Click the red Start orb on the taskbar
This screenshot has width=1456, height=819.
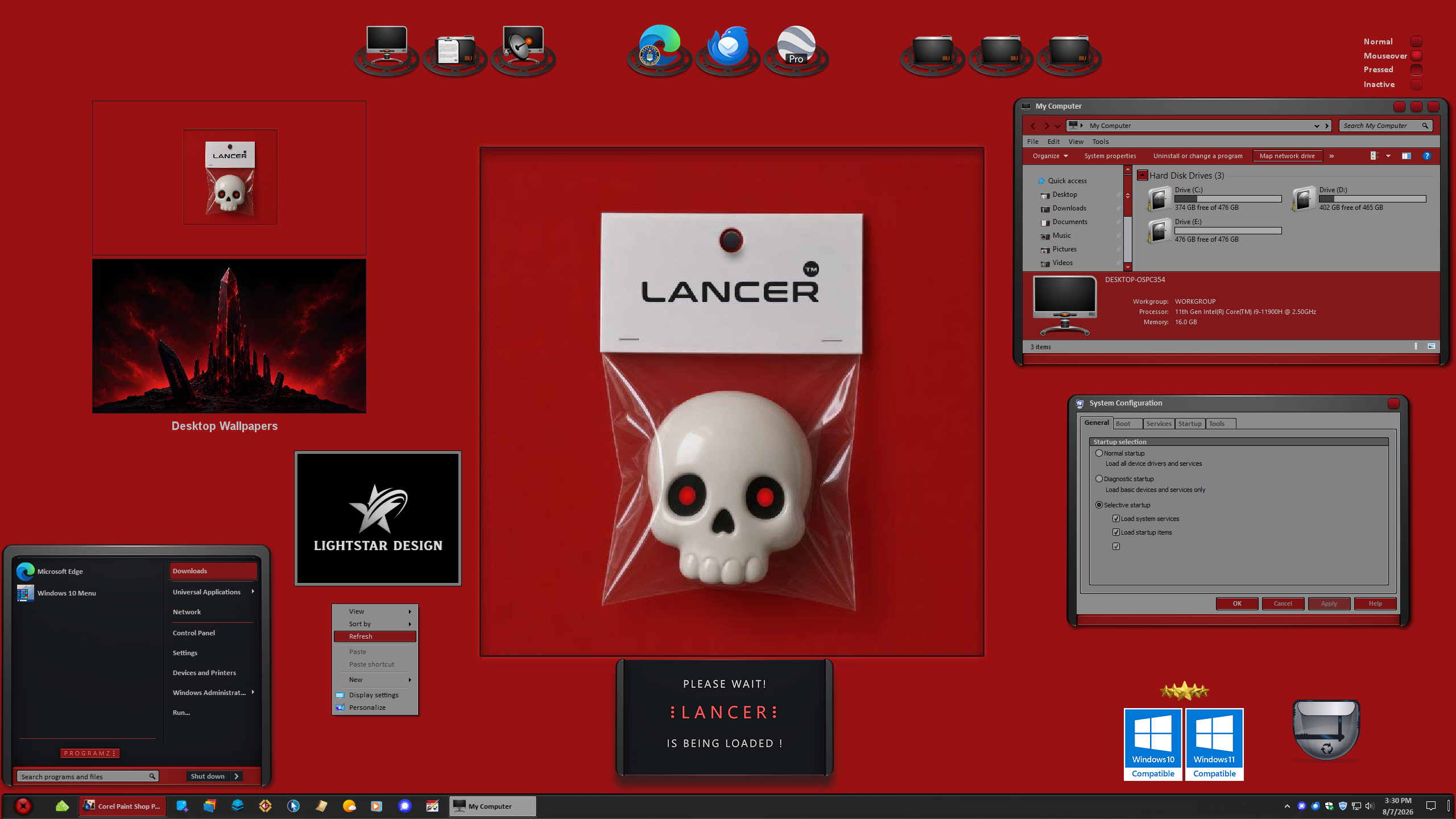(23, 806)
